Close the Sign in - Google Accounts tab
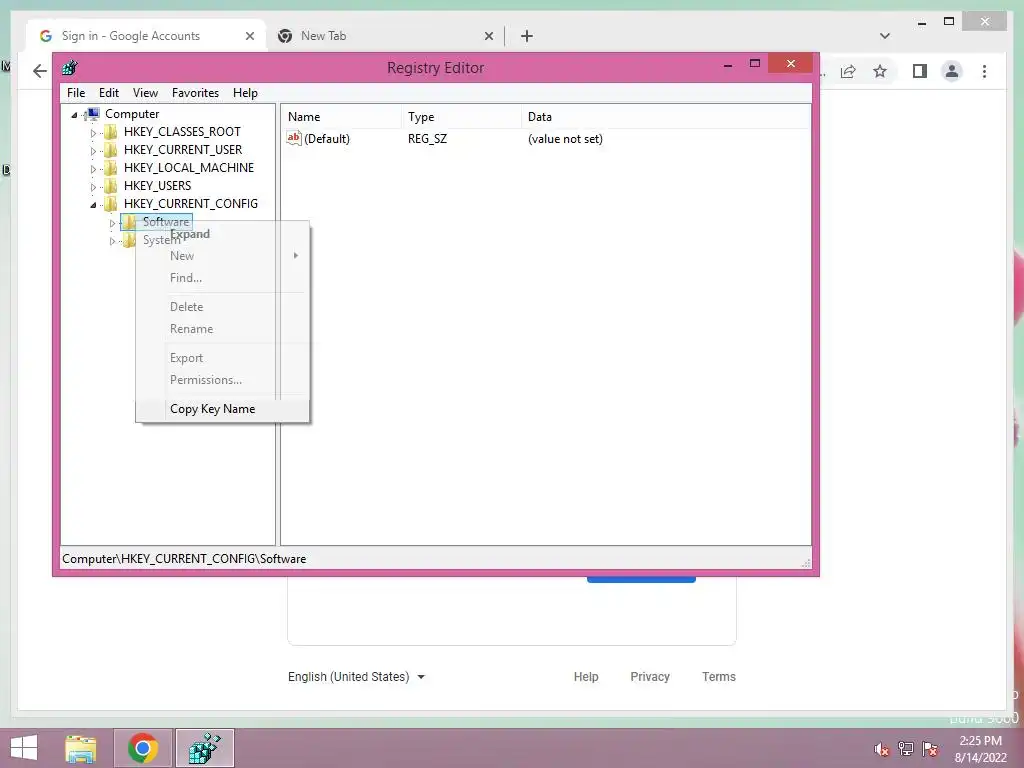1024x768 pixels. [249, 37]
